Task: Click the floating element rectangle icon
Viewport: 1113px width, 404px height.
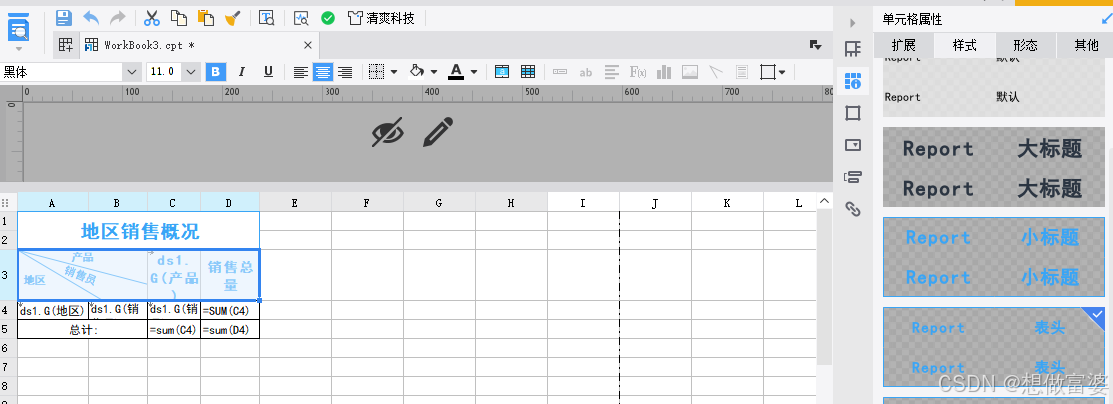Action: [x=768, y=72]
